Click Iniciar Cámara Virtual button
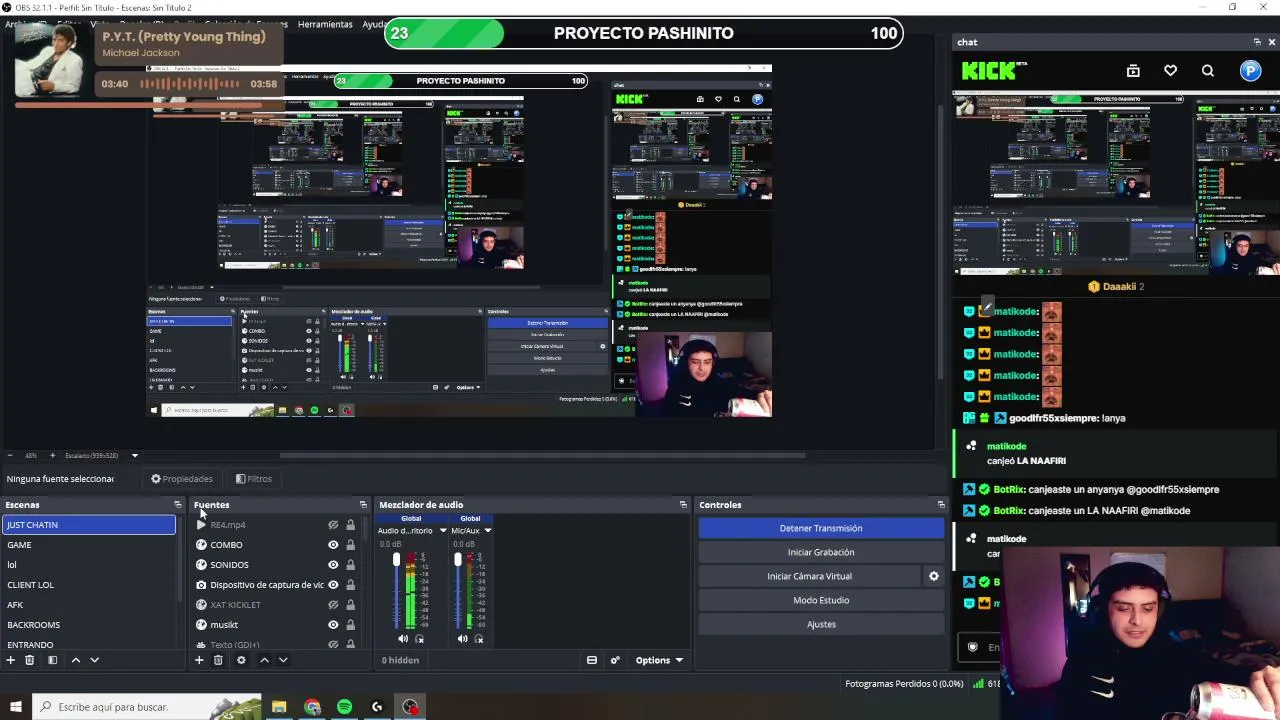This screenshot has height=720, width=1280. tap(809, 576)
